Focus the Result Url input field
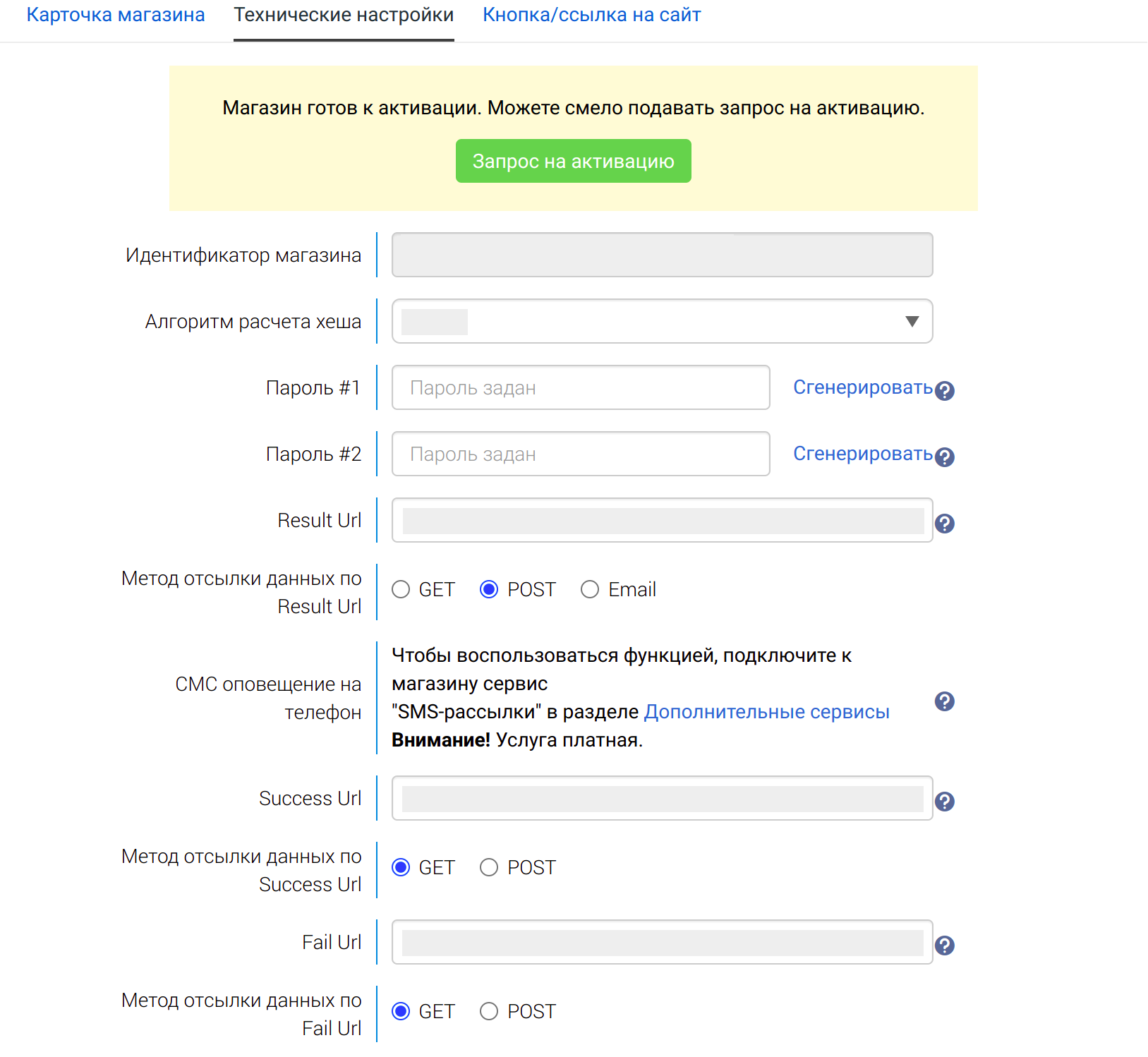This screenshot has height=1057, width=1148. 662,521
